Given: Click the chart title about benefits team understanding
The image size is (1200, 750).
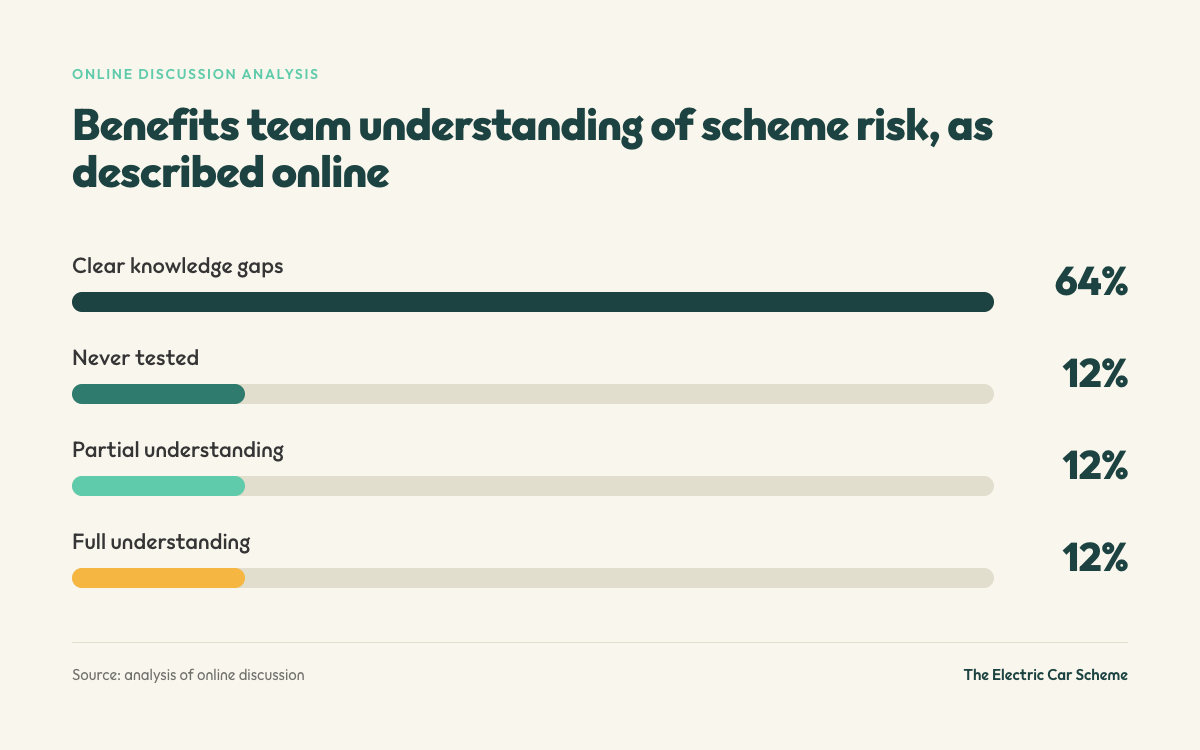Looking at the screenshot, I should [533, 150].
